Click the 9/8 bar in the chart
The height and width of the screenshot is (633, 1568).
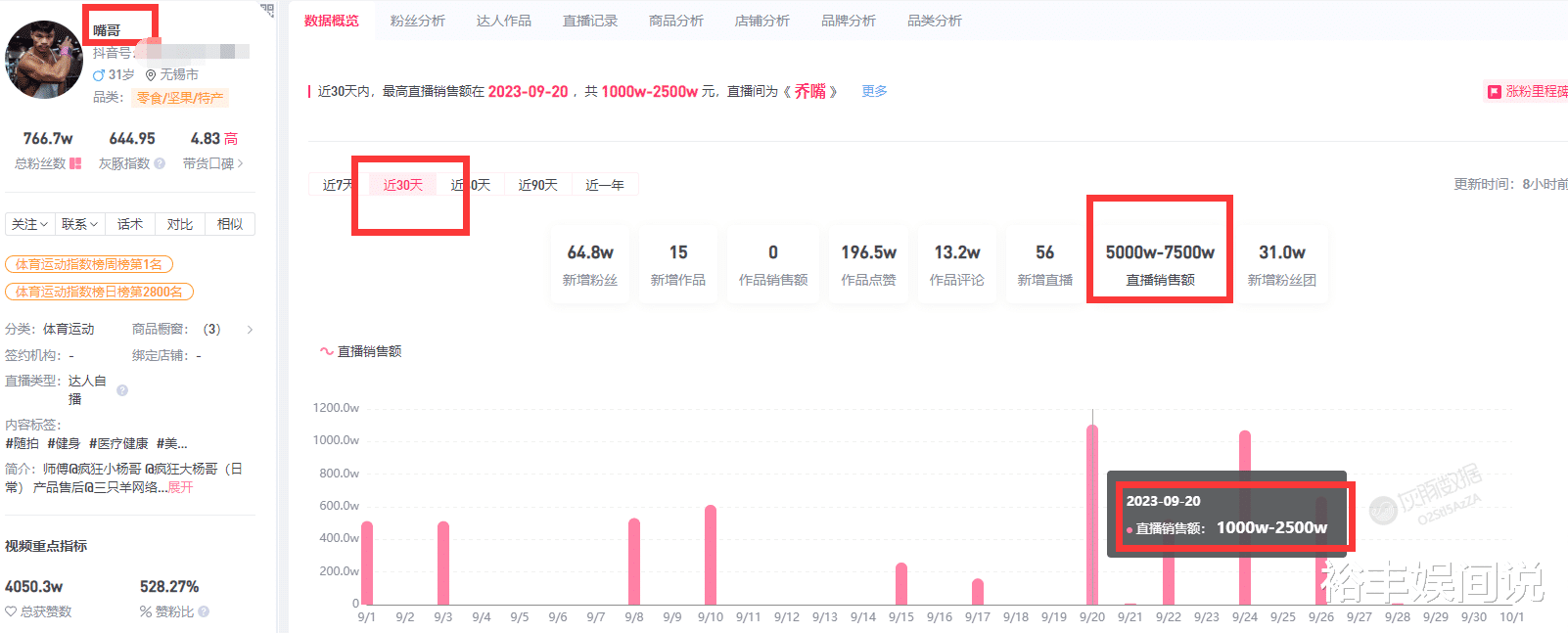[634, 561]
